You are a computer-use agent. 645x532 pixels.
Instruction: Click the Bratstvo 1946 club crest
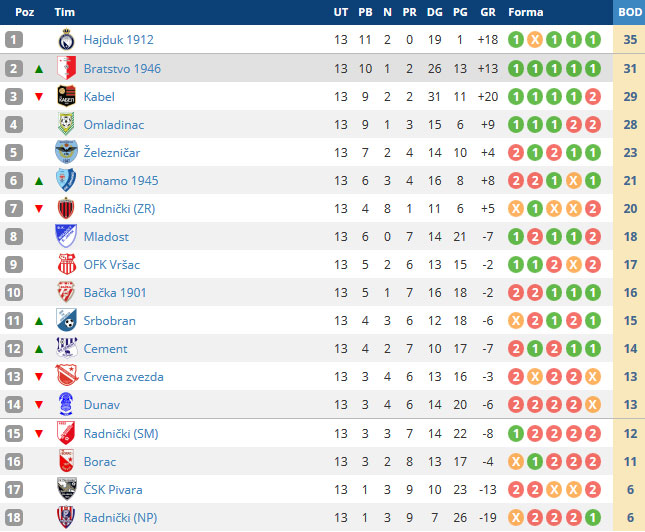tap(67, 68)
